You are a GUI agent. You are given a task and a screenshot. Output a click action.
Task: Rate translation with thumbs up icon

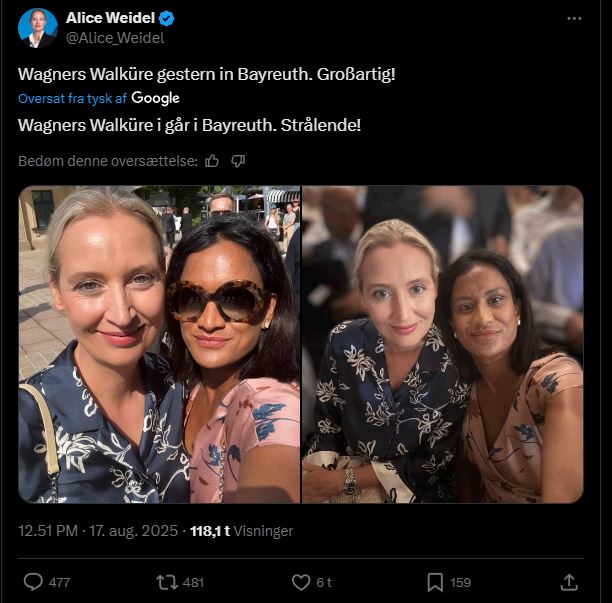(212, 161)
